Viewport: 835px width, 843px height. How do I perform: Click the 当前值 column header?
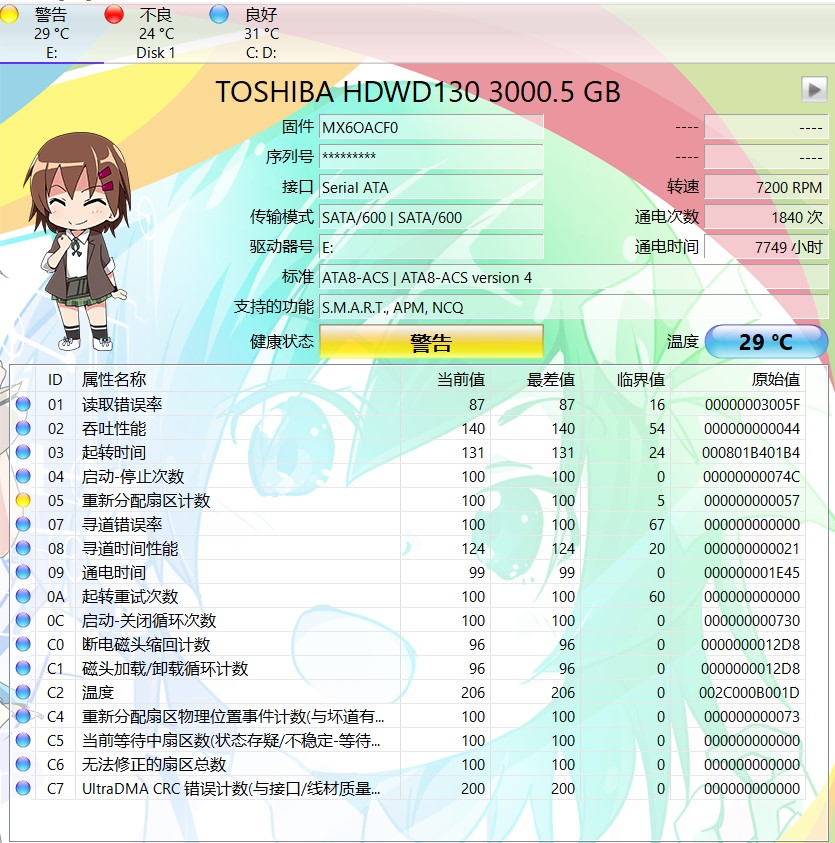pyautogui.click(x=446, y=380)
